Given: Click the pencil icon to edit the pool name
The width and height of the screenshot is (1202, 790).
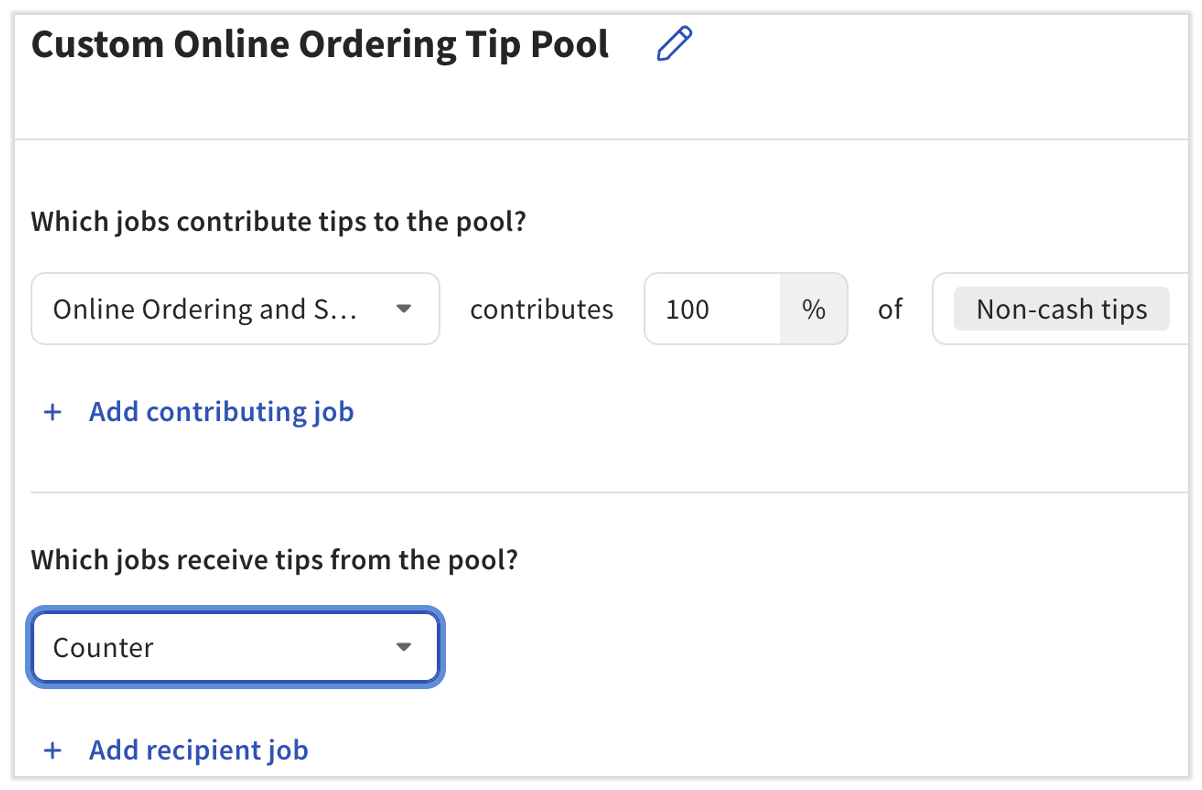Looking at the screenshot, I should [673, 43].
